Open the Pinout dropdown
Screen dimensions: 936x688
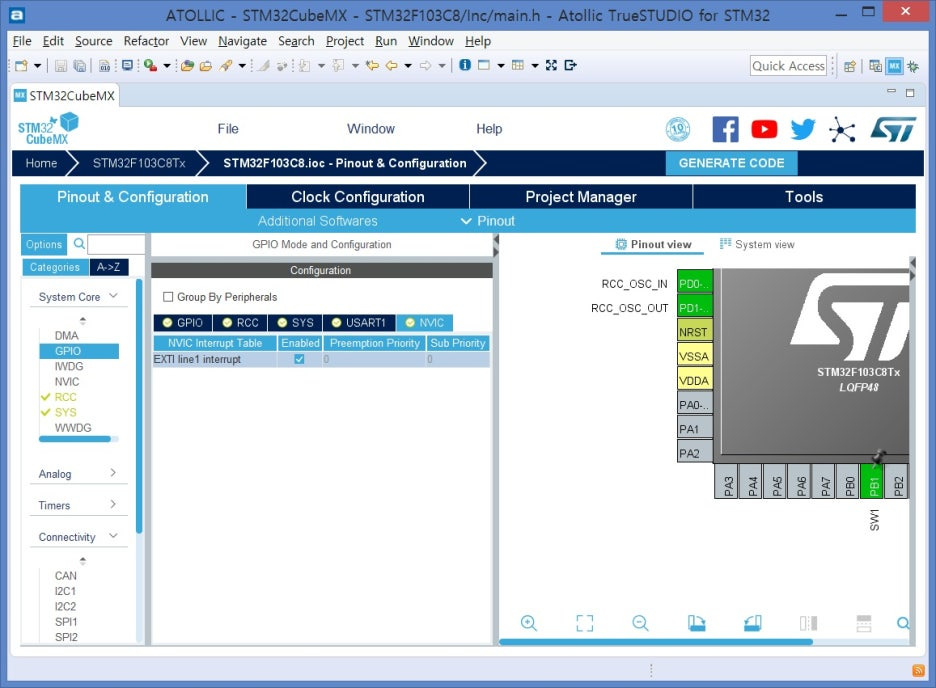tap(488, 221)
